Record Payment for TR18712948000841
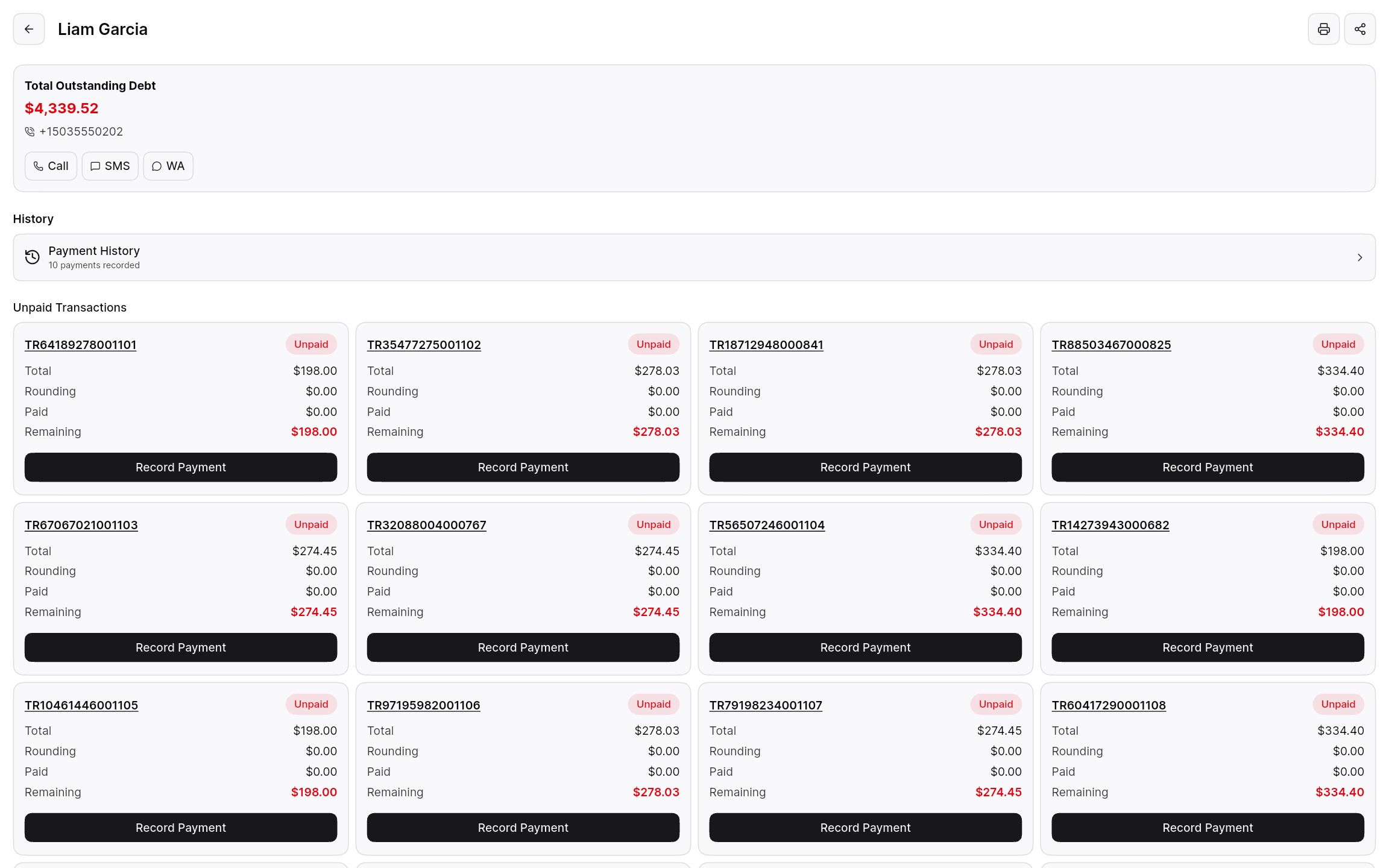This screenshot has width=1389, height=868. 866,467
